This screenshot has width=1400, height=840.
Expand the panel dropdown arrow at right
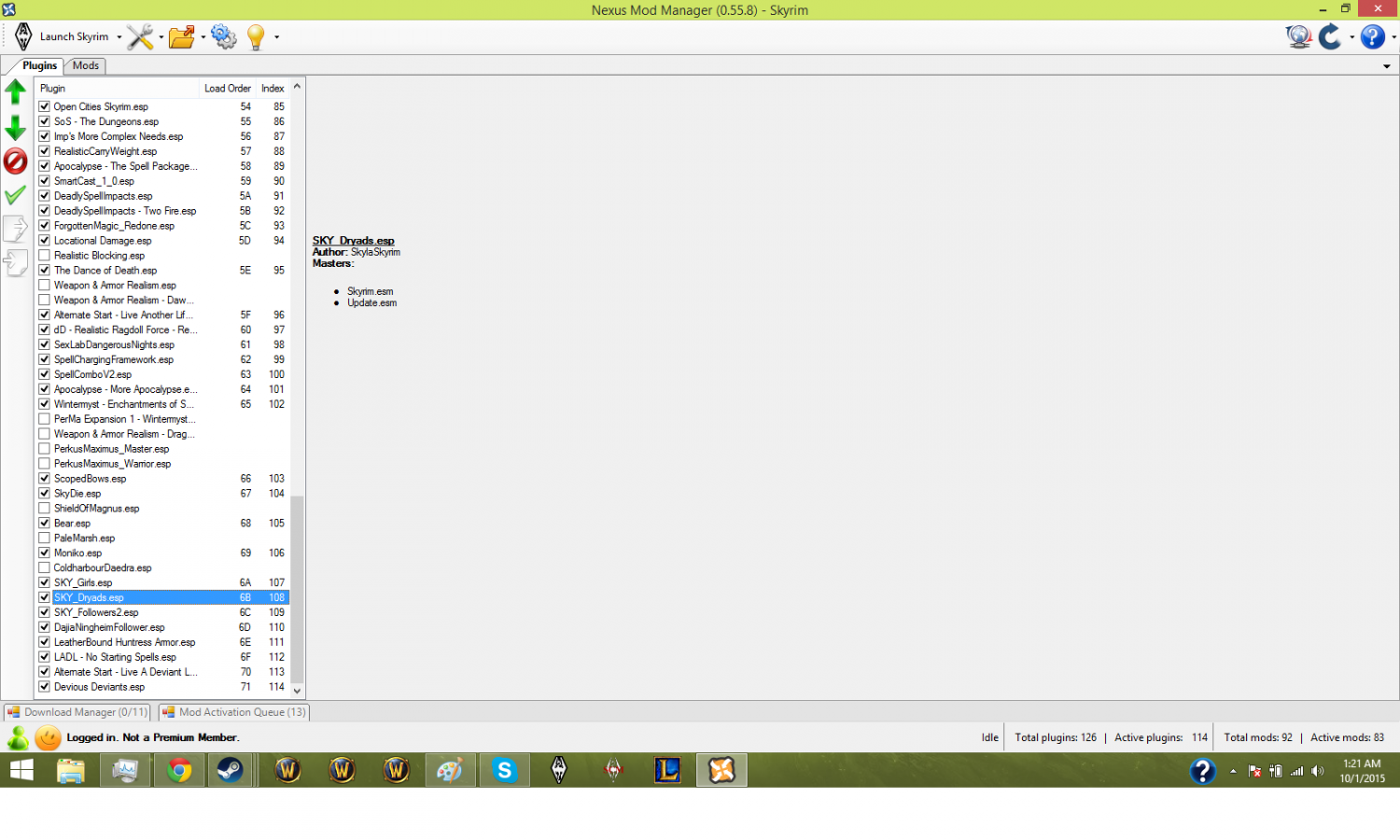(1386, 66)
